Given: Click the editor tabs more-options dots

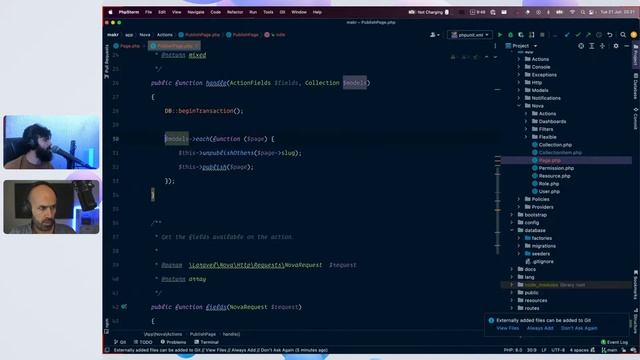Looking at the screenshot, I should coord(495,46).
